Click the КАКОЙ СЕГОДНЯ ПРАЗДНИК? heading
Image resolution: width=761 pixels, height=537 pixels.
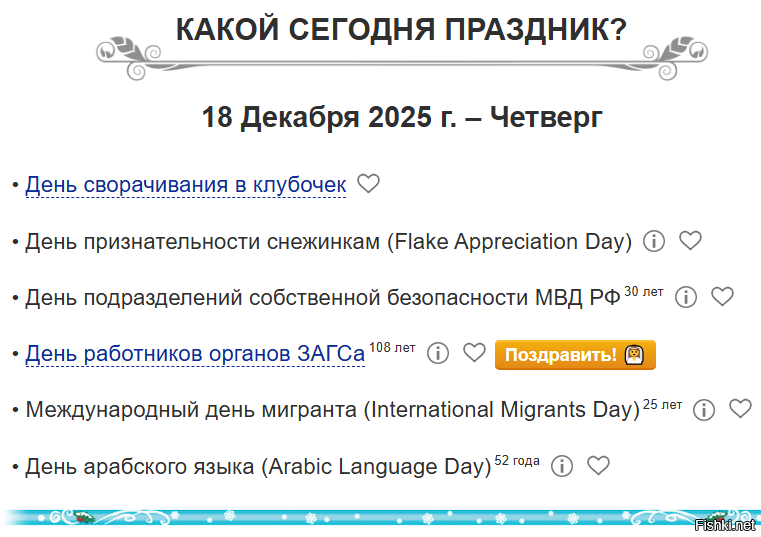click(401, 31)
